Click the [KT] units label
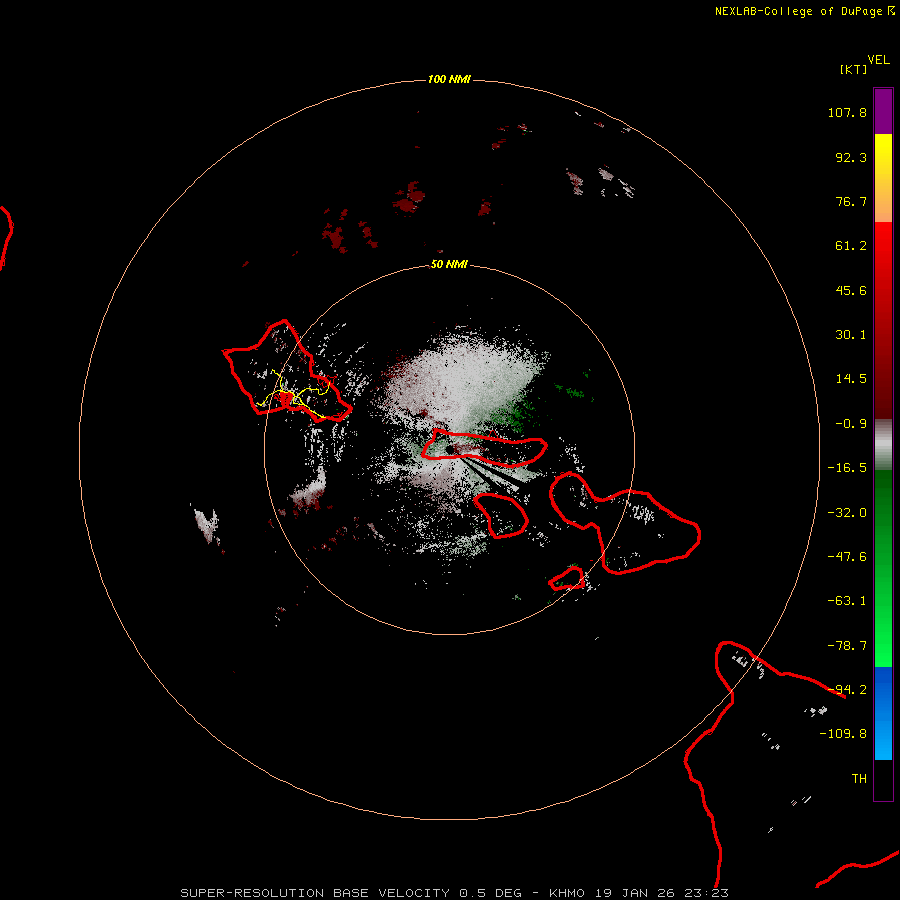This screenshot has width=900, height=900. pyautogui.click(x=854, y=69)
